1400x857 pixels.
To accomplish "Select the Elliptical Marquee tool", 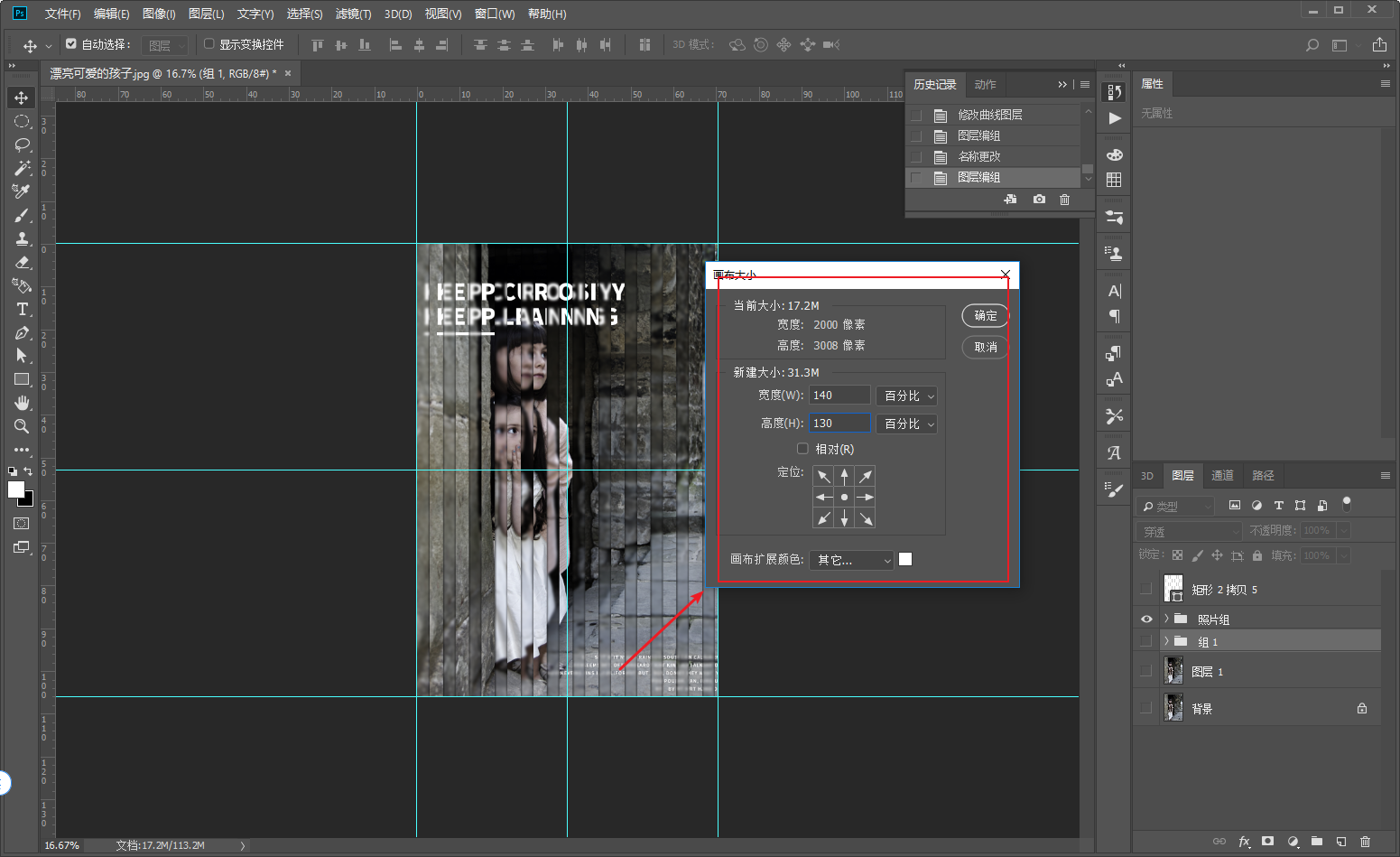I will 22,121.
